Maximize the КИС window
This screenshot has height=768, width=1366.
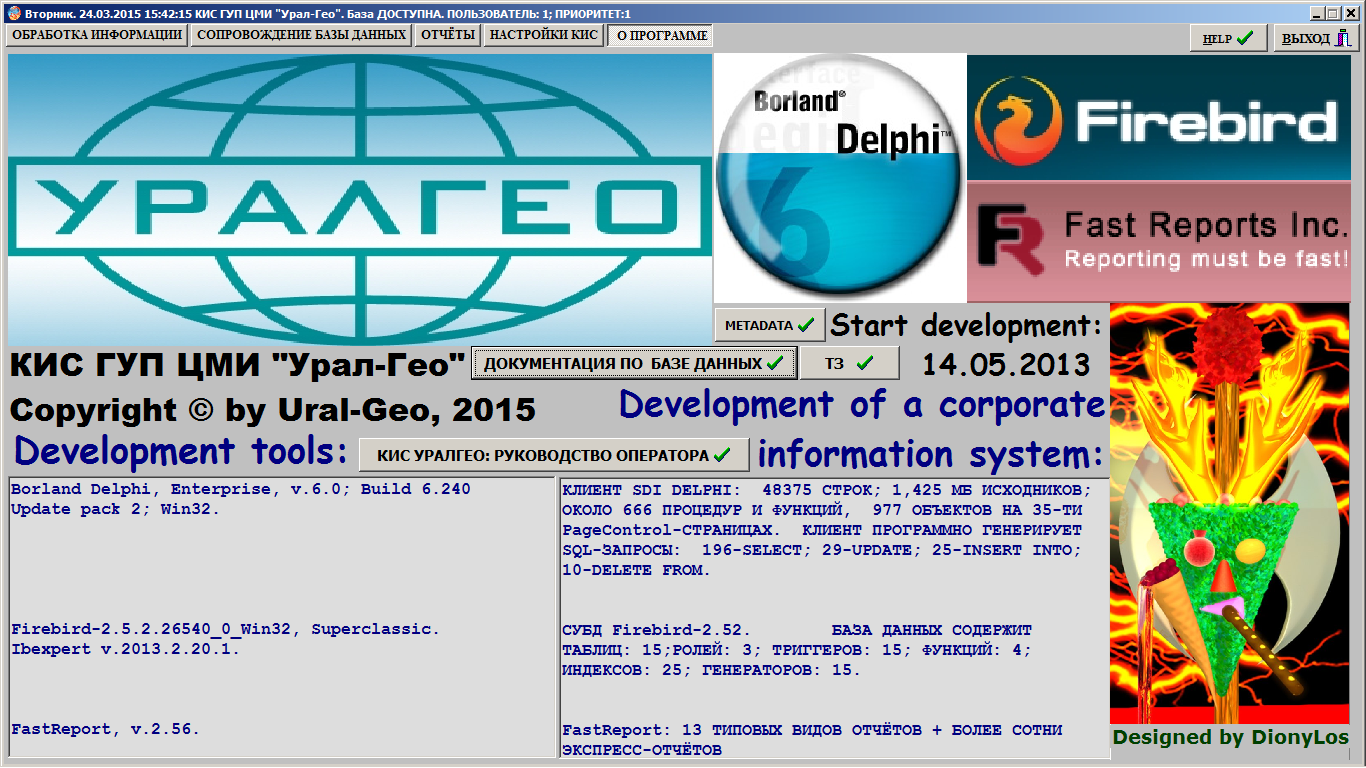(1333, 13)
